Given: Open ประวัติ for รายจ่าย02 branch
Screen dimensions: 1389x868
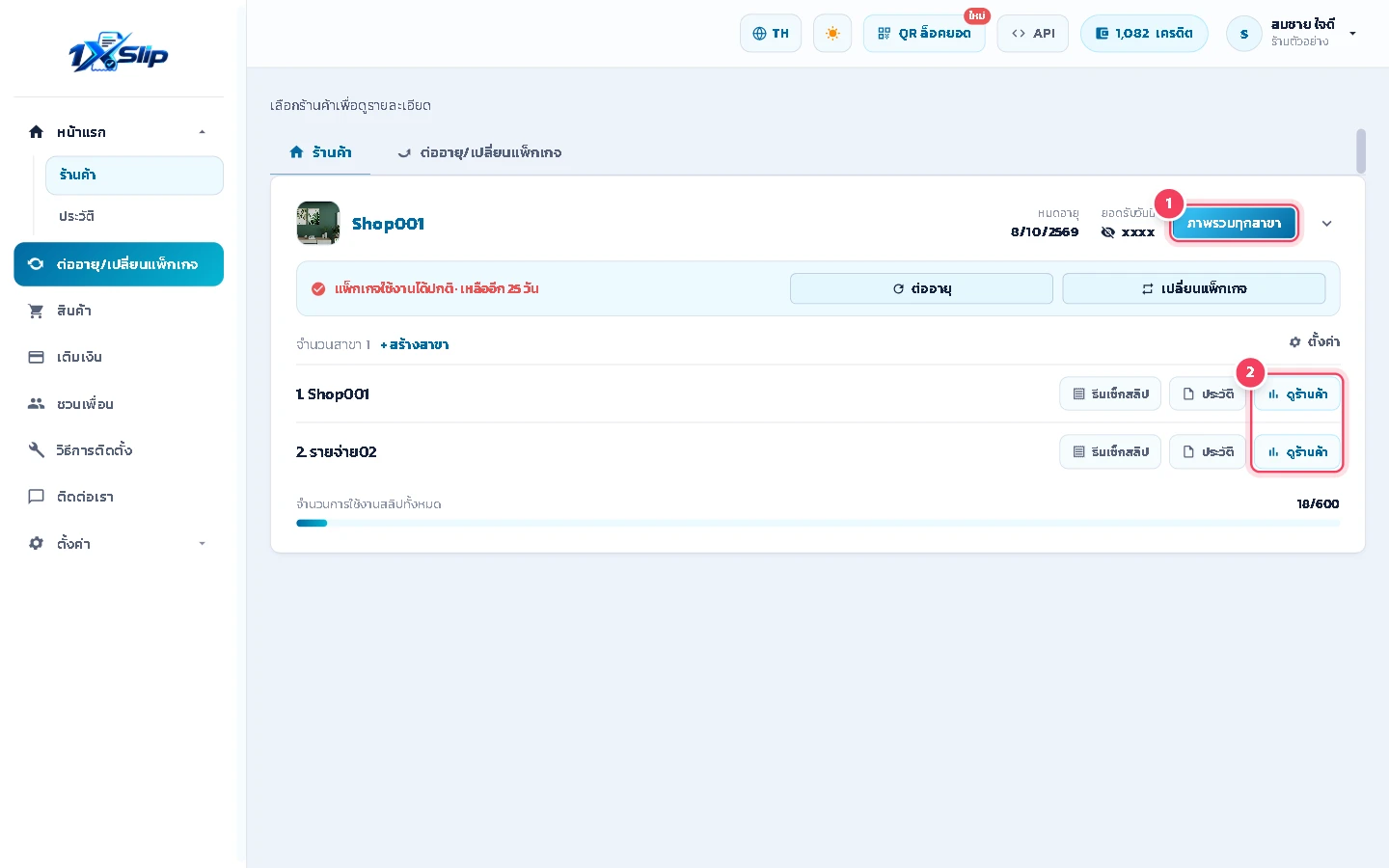Looking at the screenshot, I should click(x=1208, y=451).
